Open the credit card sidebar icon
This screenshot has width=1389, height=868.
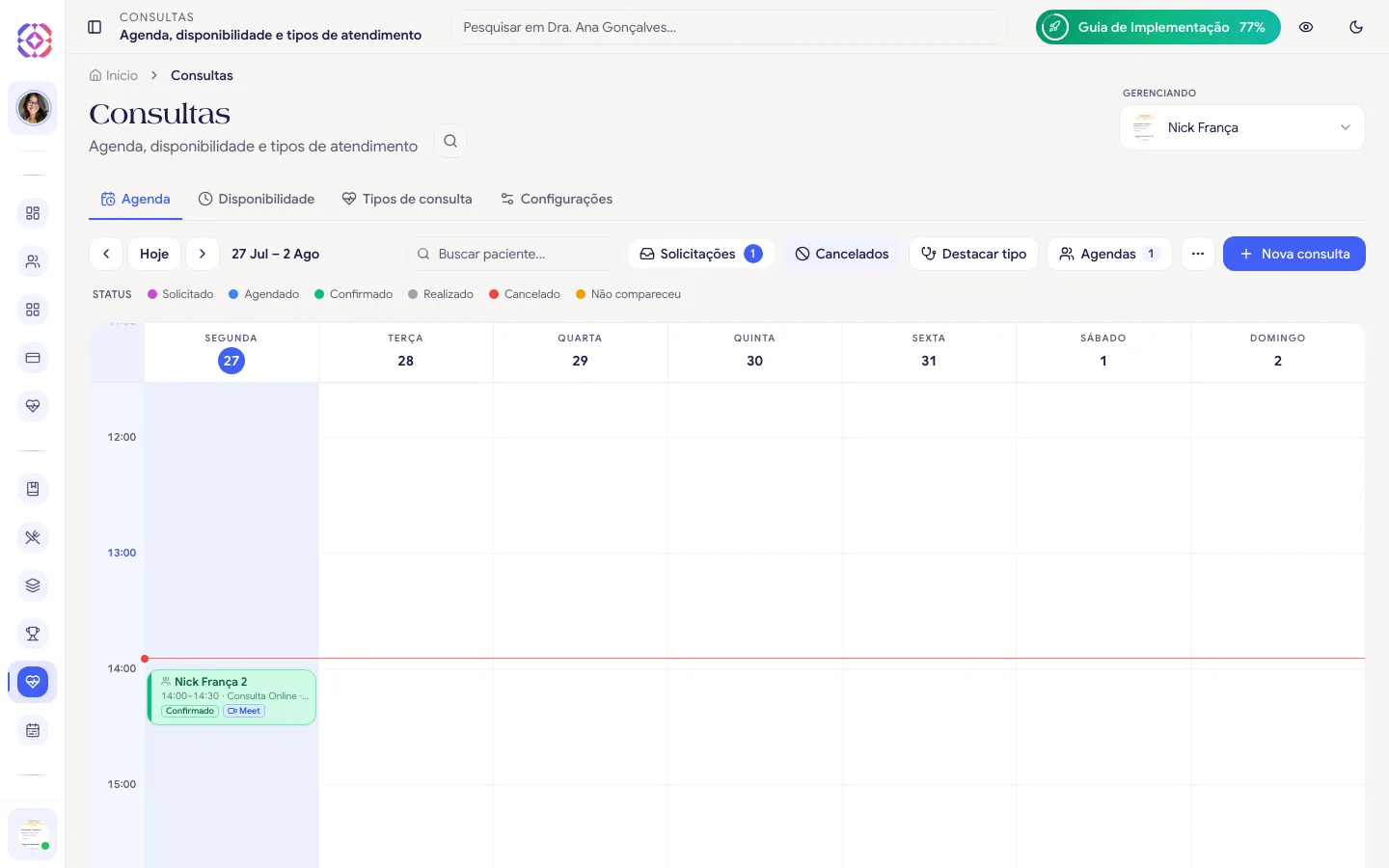(x=33, y=358)
